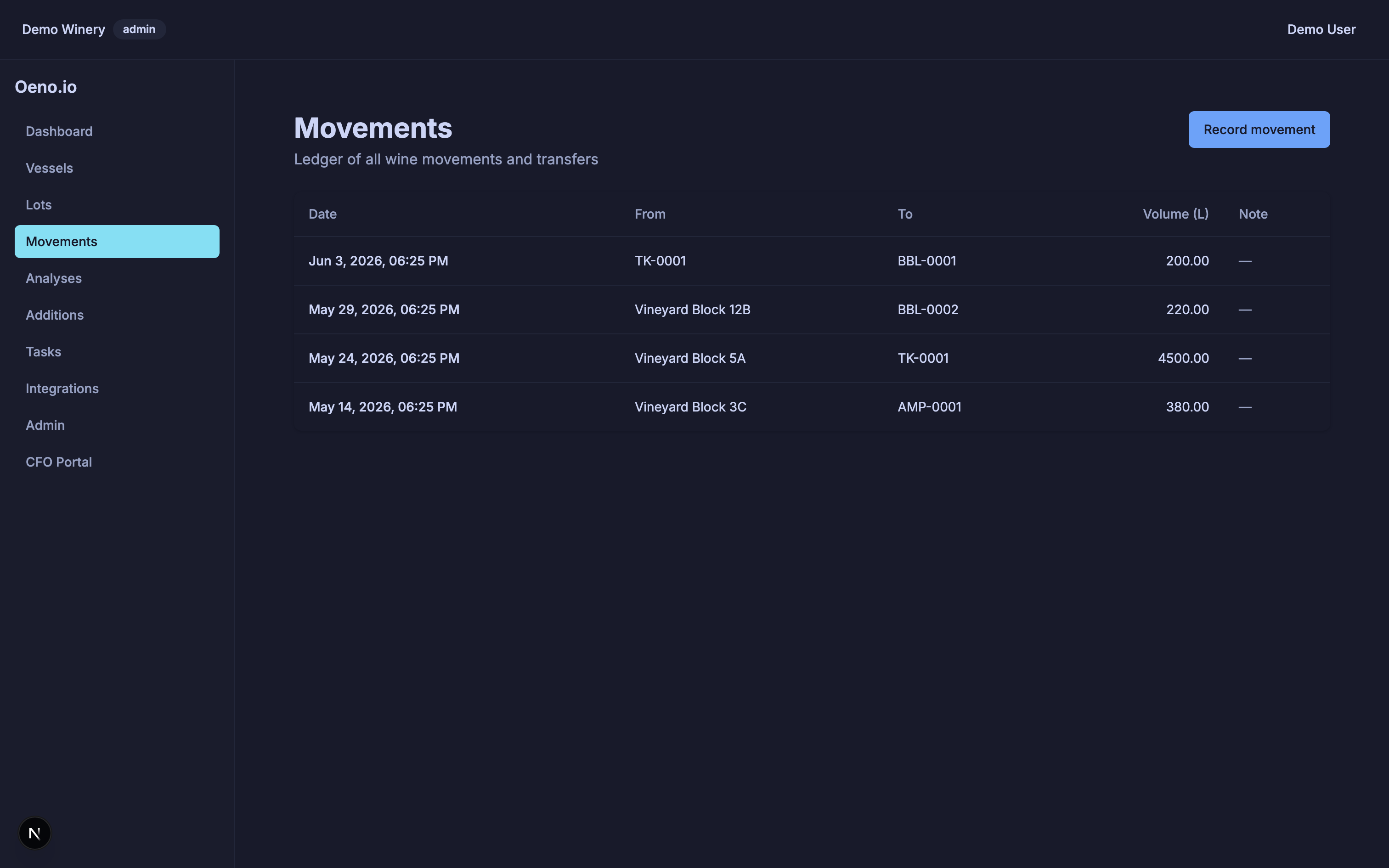Click Vineyard Block 5A source

pos(690,359)
